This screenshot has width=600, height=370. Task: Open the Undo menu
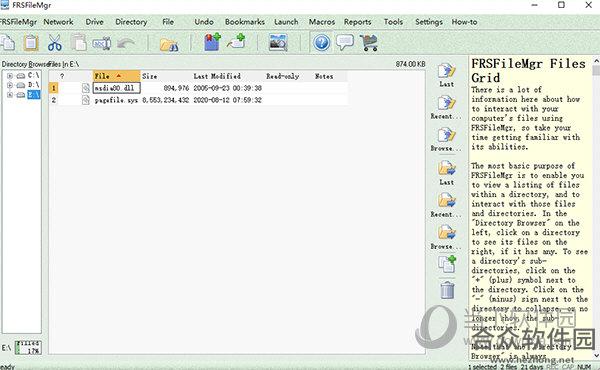204,22
